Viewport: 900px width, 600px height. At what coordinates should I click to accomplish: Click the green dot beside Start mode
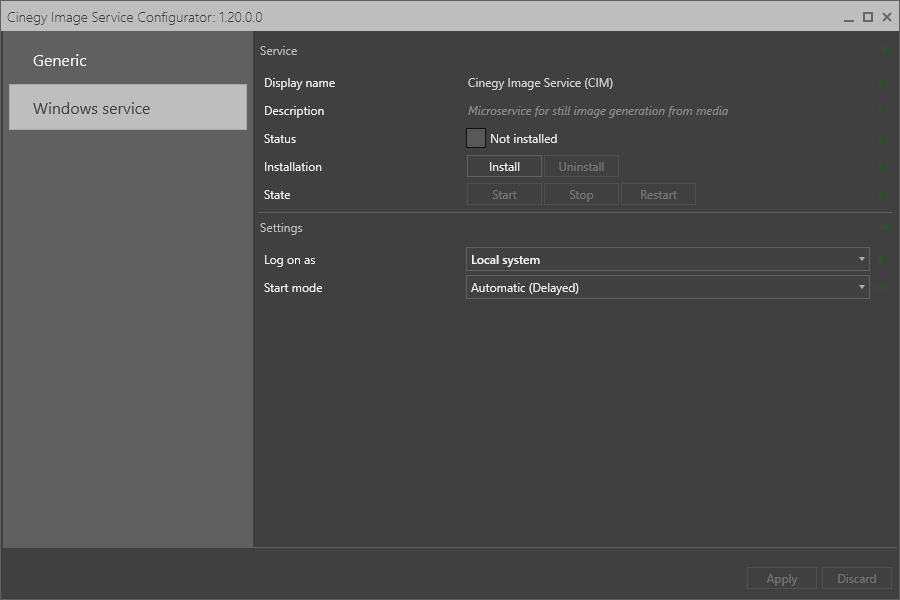[880, 287]
